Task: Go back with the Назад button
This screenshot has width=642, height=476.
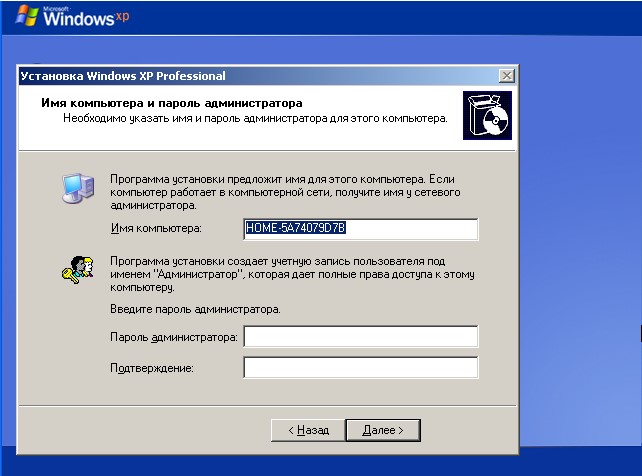Action: [x=308, y=430]
